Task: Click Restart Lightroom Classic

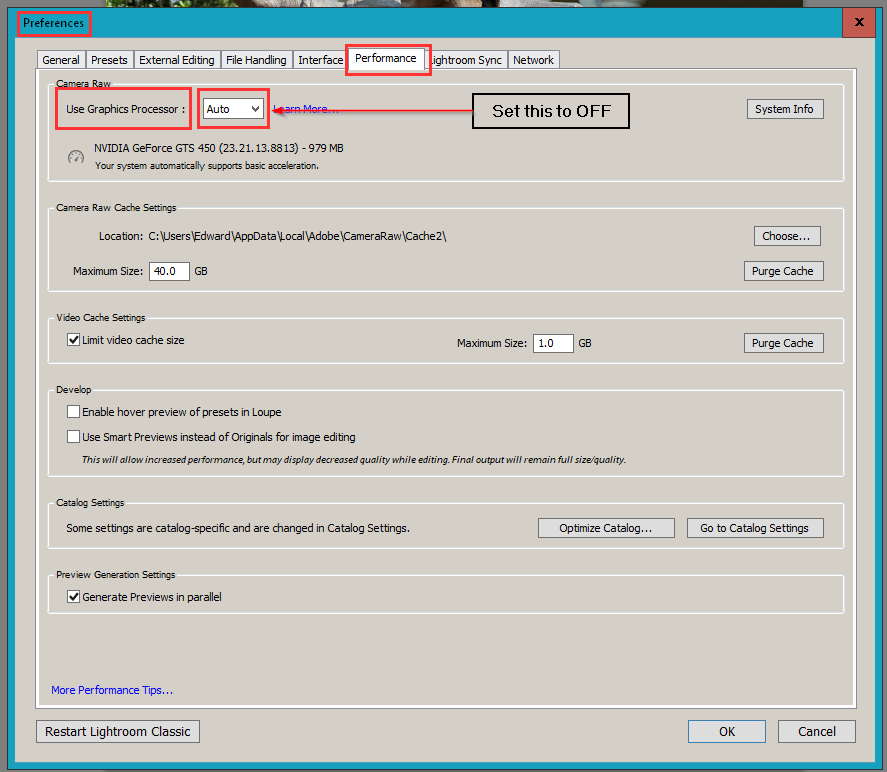Action: click(117, 731)
